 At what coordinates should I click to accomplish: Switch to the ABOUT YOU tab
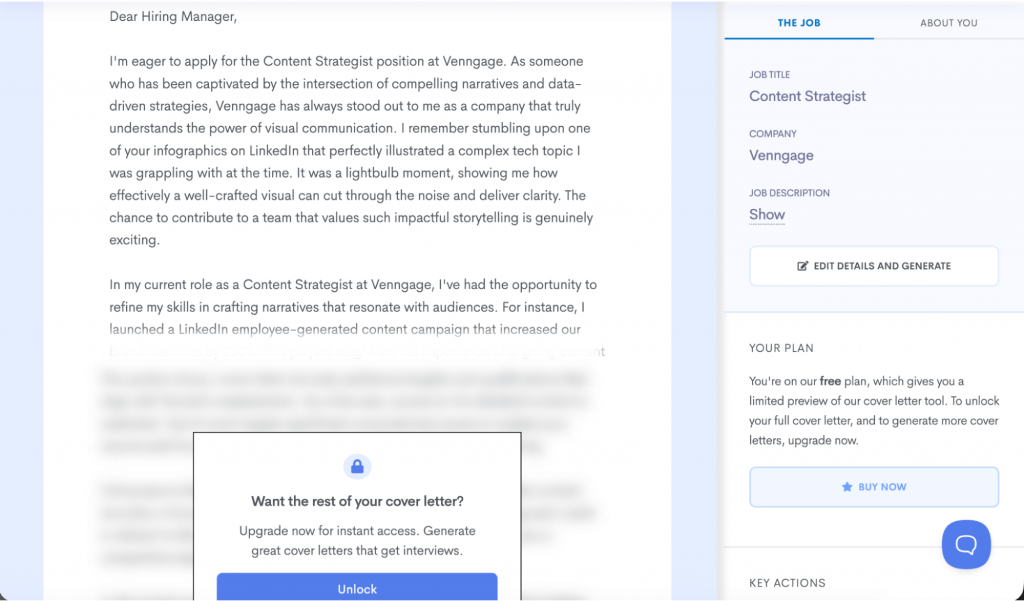pyautogui.click(x=948, y=22)
